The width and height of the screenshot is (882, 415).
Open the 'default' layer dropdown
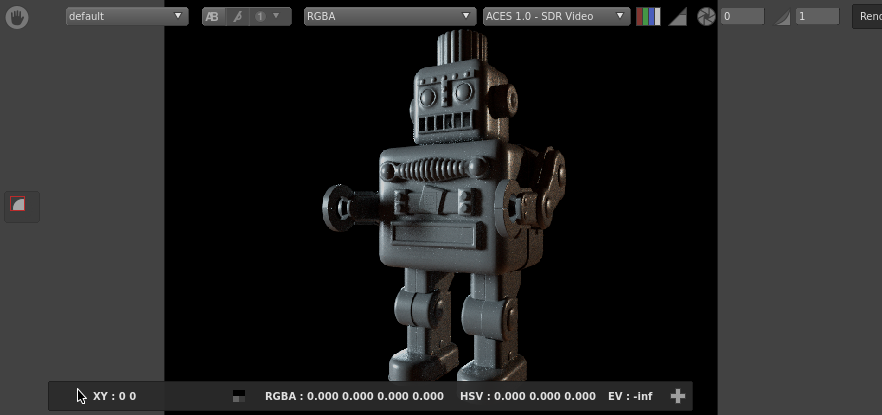coord(127,16)
